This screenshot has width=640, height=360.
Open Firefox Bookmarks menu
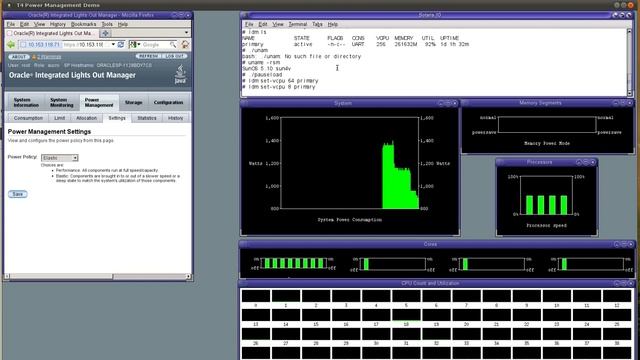tap(83, 24)
